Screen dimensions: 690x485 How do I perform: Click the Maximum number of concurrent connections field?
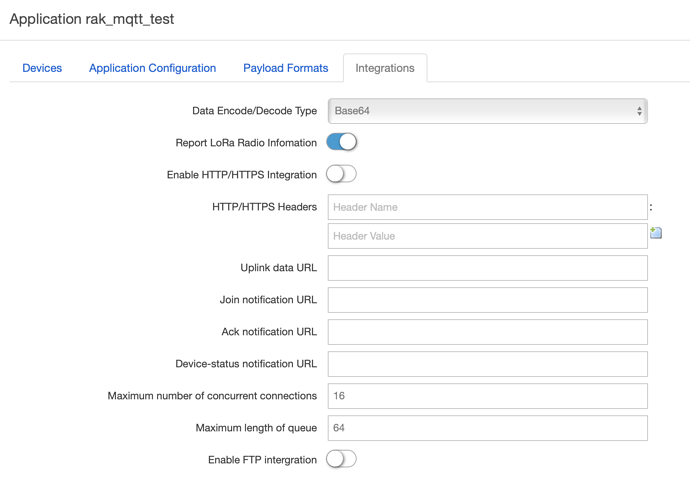tap(487, 396)
